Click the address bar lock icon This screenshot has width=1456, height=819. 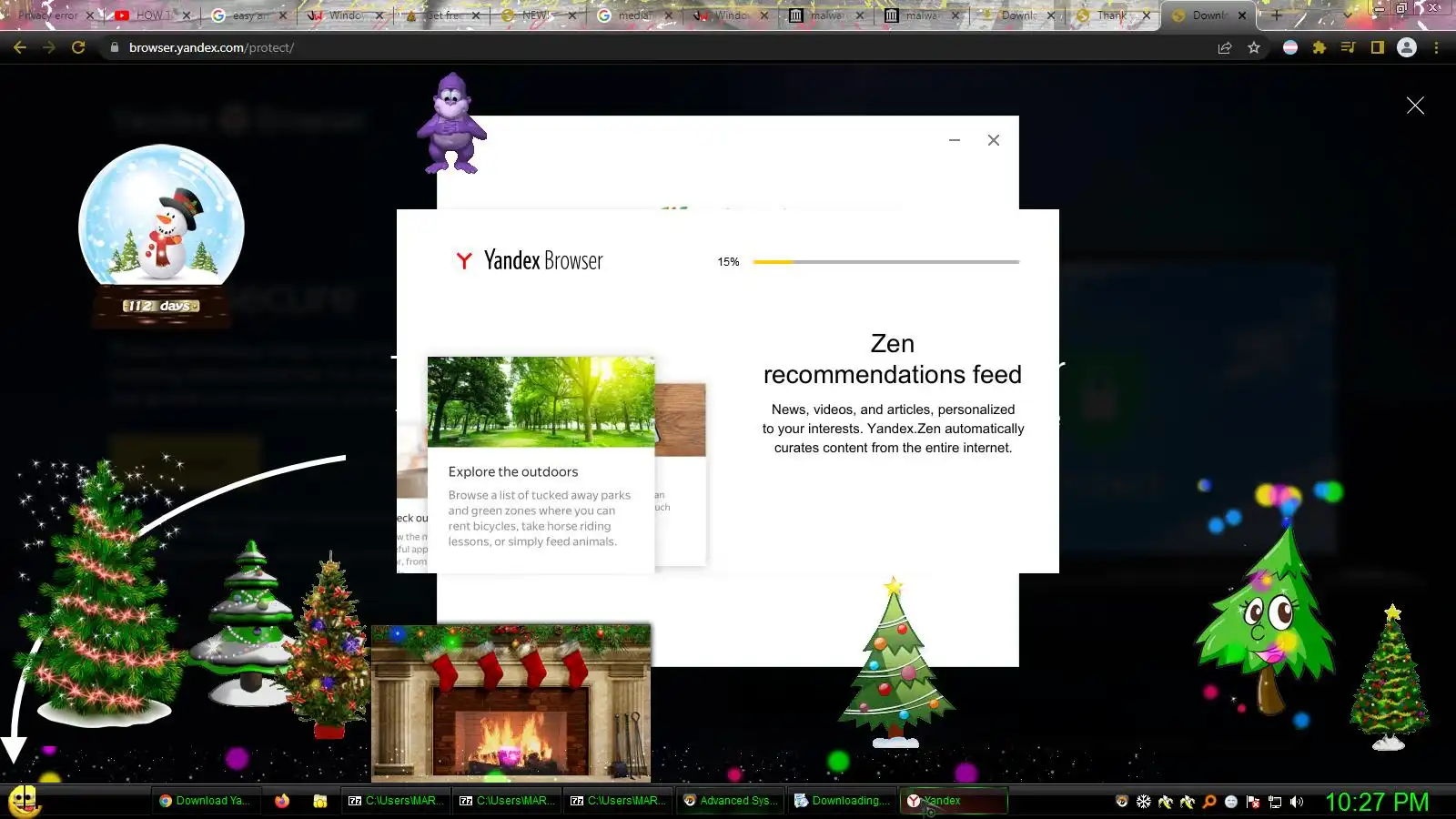pos(114,47)
